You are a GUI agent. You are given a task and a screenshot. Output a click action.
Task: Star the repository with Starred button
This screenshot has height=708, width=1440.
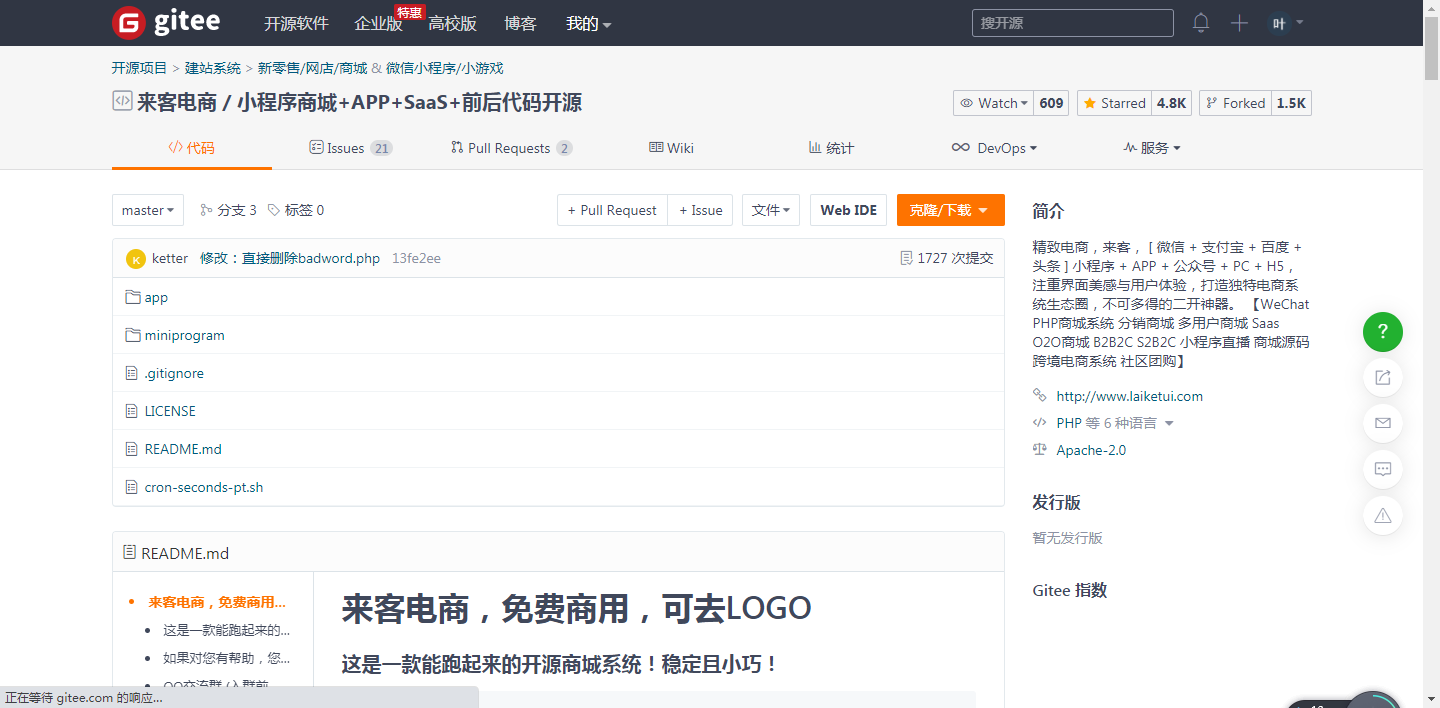point(1115,103)
